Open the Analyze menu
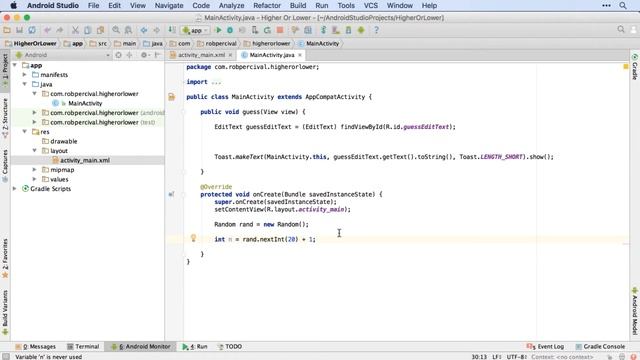The image size is (640, 360). [231, 6]
